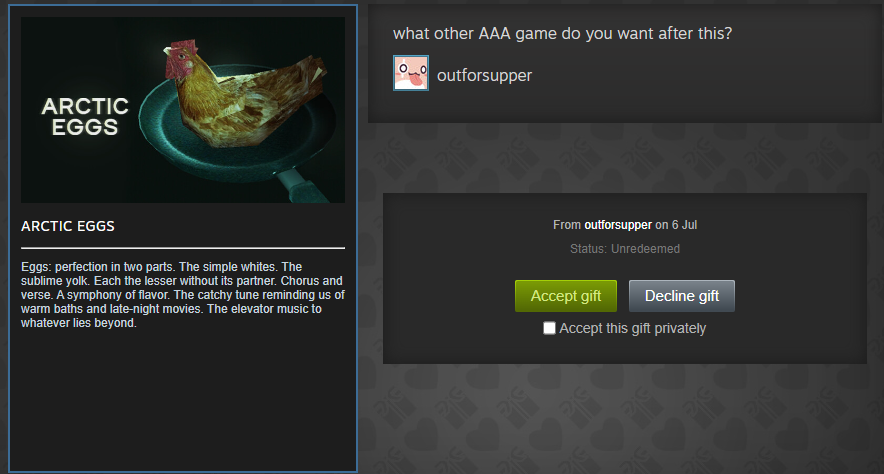Click the frying pan handle in the banner
884x474 pixels.
305,189
